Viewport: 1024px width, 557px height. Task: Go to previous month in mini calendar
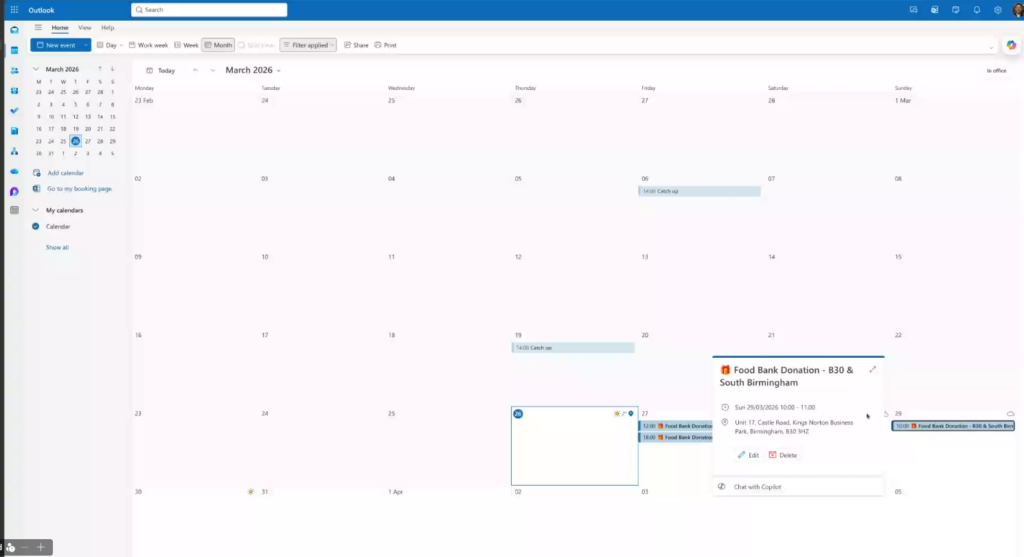click(x=100, y=69)
